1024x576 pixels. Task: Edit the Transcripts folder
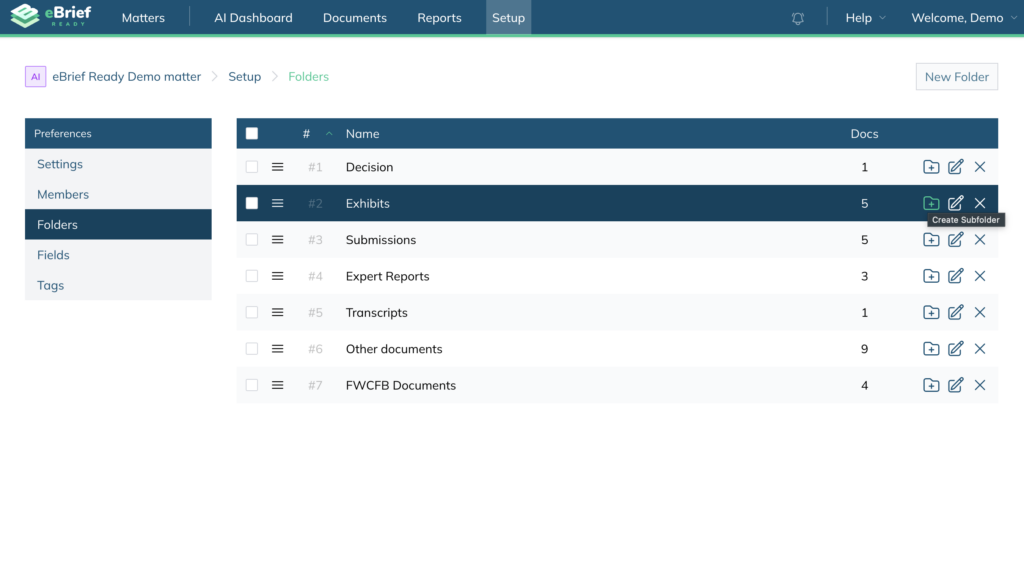(955, 312)
